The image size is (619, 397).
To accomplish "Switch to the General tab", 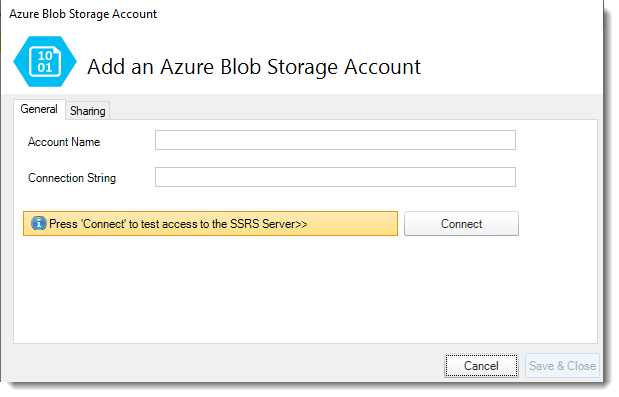I will pos(39,109).
